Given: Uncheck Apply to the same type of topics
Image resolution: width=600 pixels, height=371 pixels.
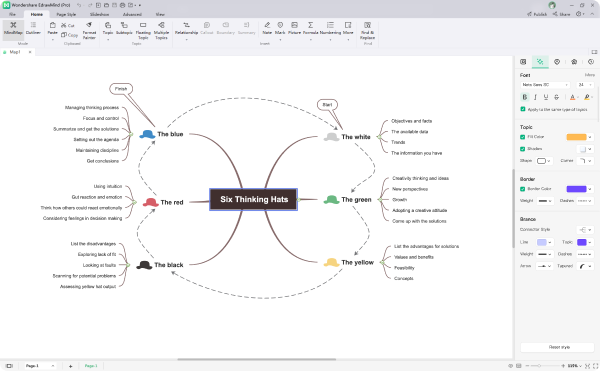Looking at the screenshot, I should (523, 109).
